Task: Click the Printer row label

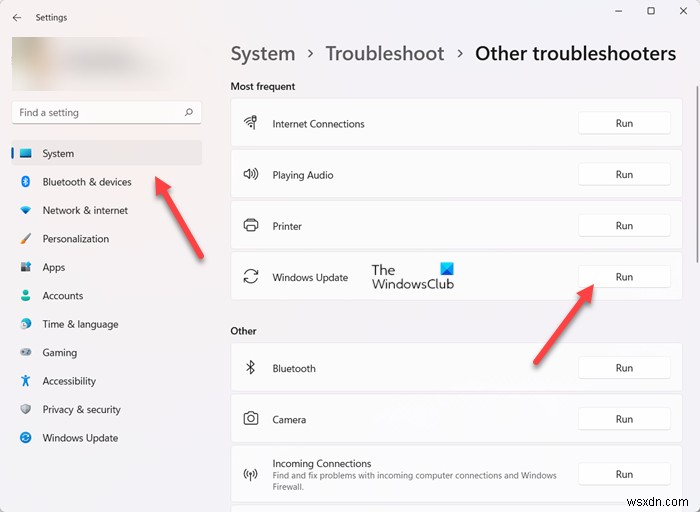Action: tap(287, 226)
